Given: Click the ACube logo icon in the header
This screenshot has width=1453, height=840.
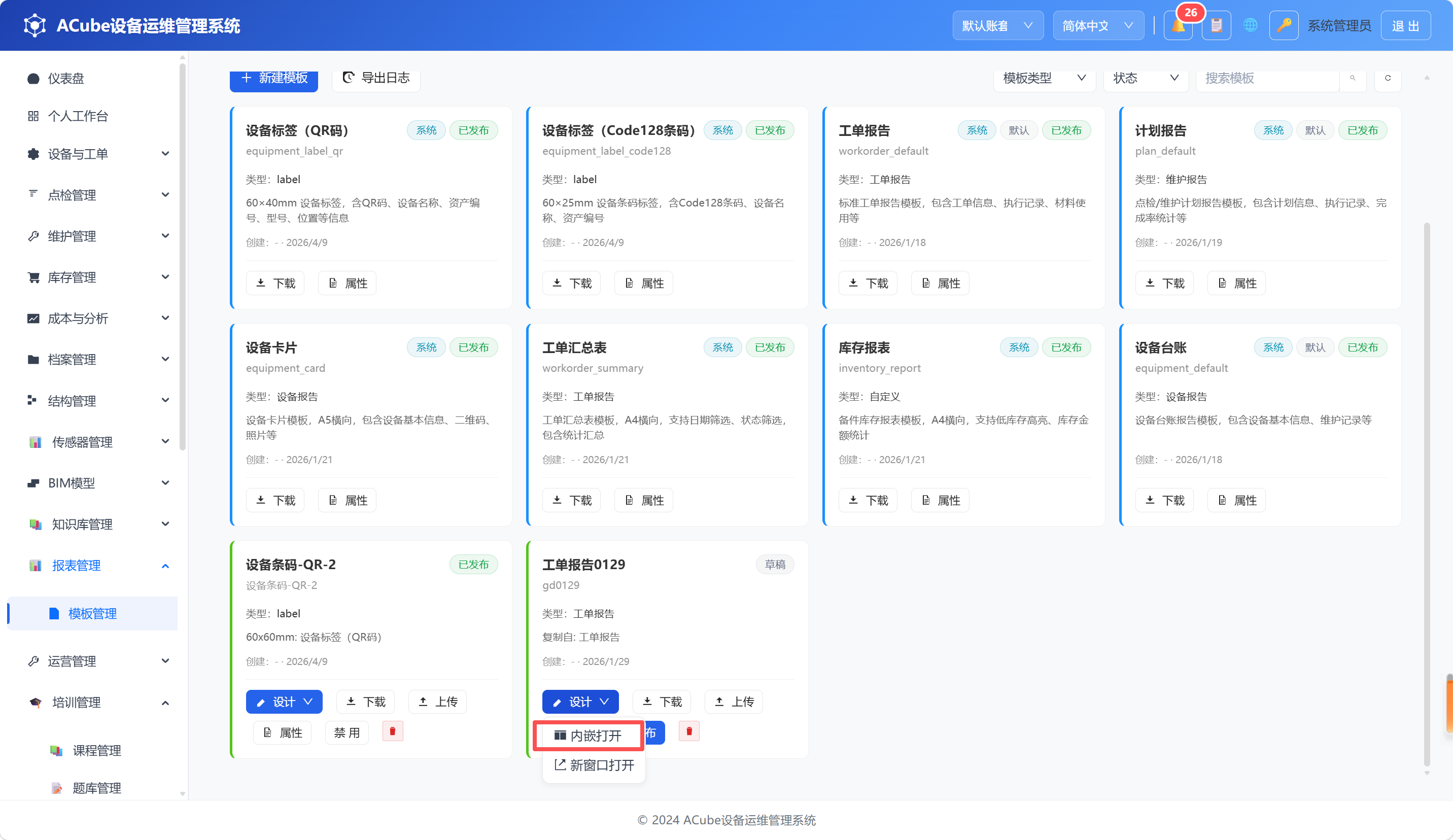Looking at the screenshot, I should (34, 25).
